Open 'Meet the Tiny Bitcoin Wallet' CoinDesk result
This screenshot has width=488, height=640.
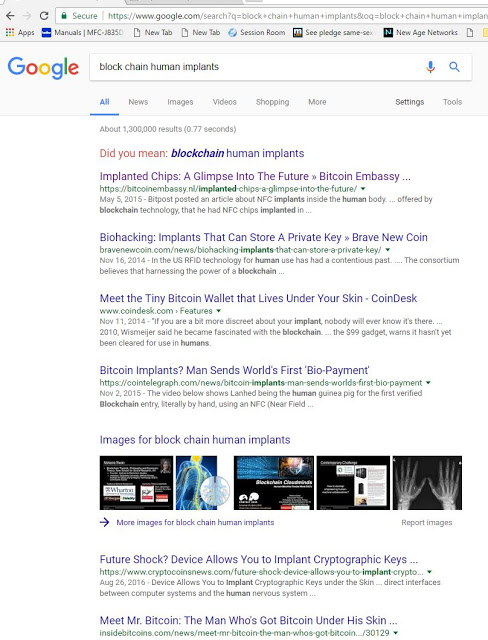click(x=258, y=298)
